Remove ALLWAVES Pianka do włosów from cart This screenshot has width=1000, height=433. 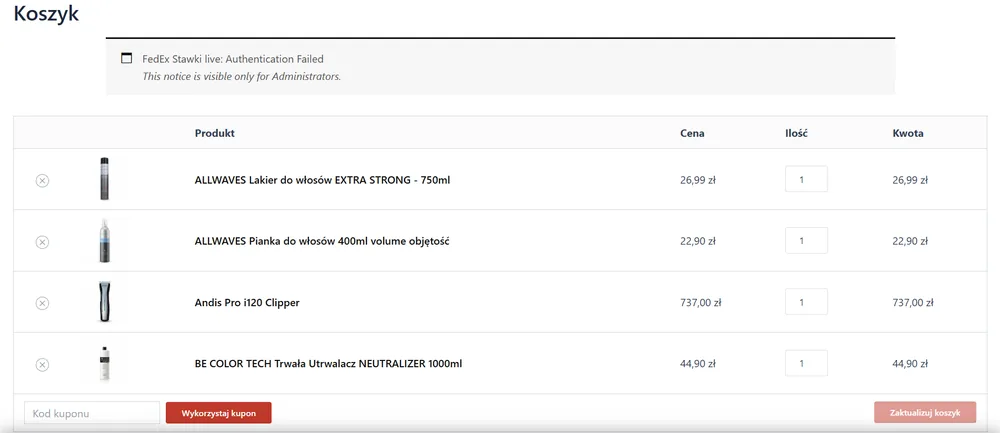pyautogui.click(x=42, y=242)
